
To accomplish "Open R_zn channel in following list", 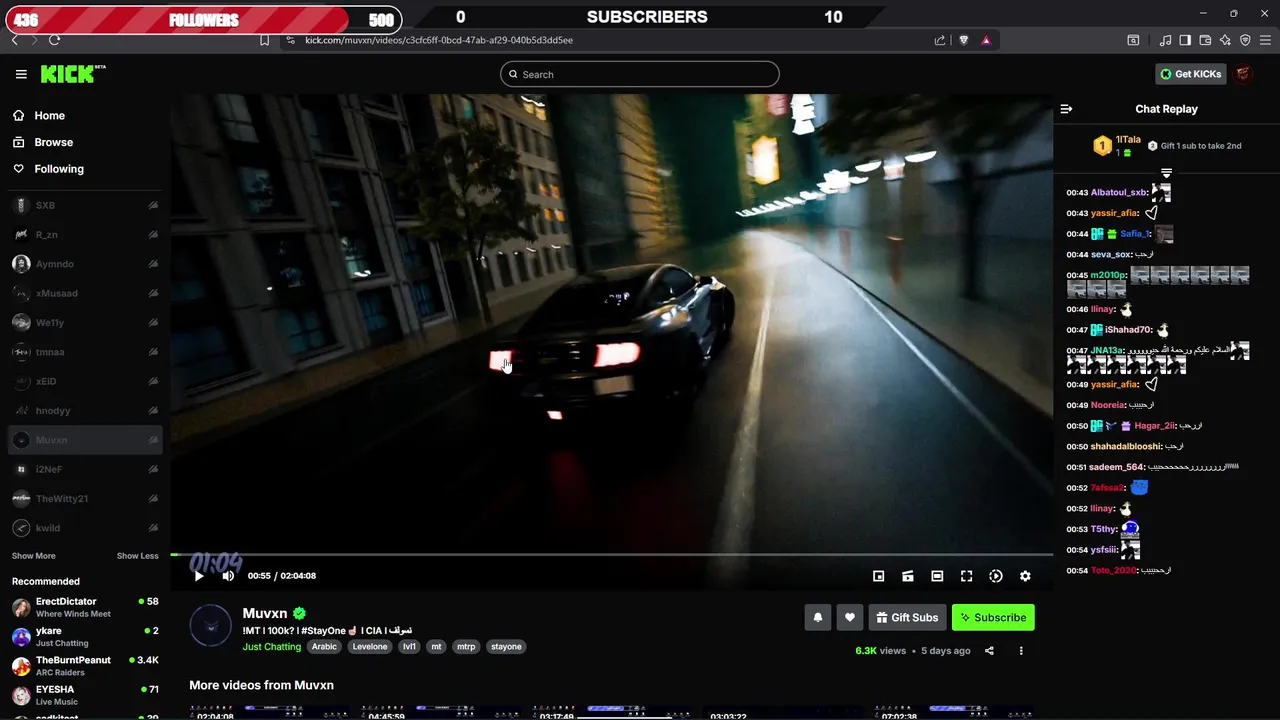I will [85, 235].
